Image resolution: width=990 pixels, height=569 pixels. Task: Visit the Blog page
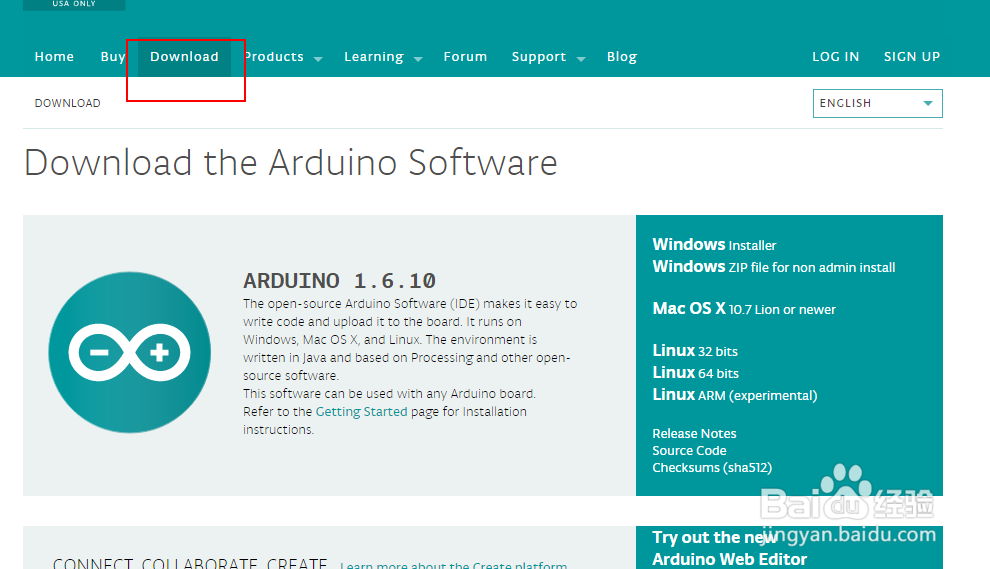622,57
